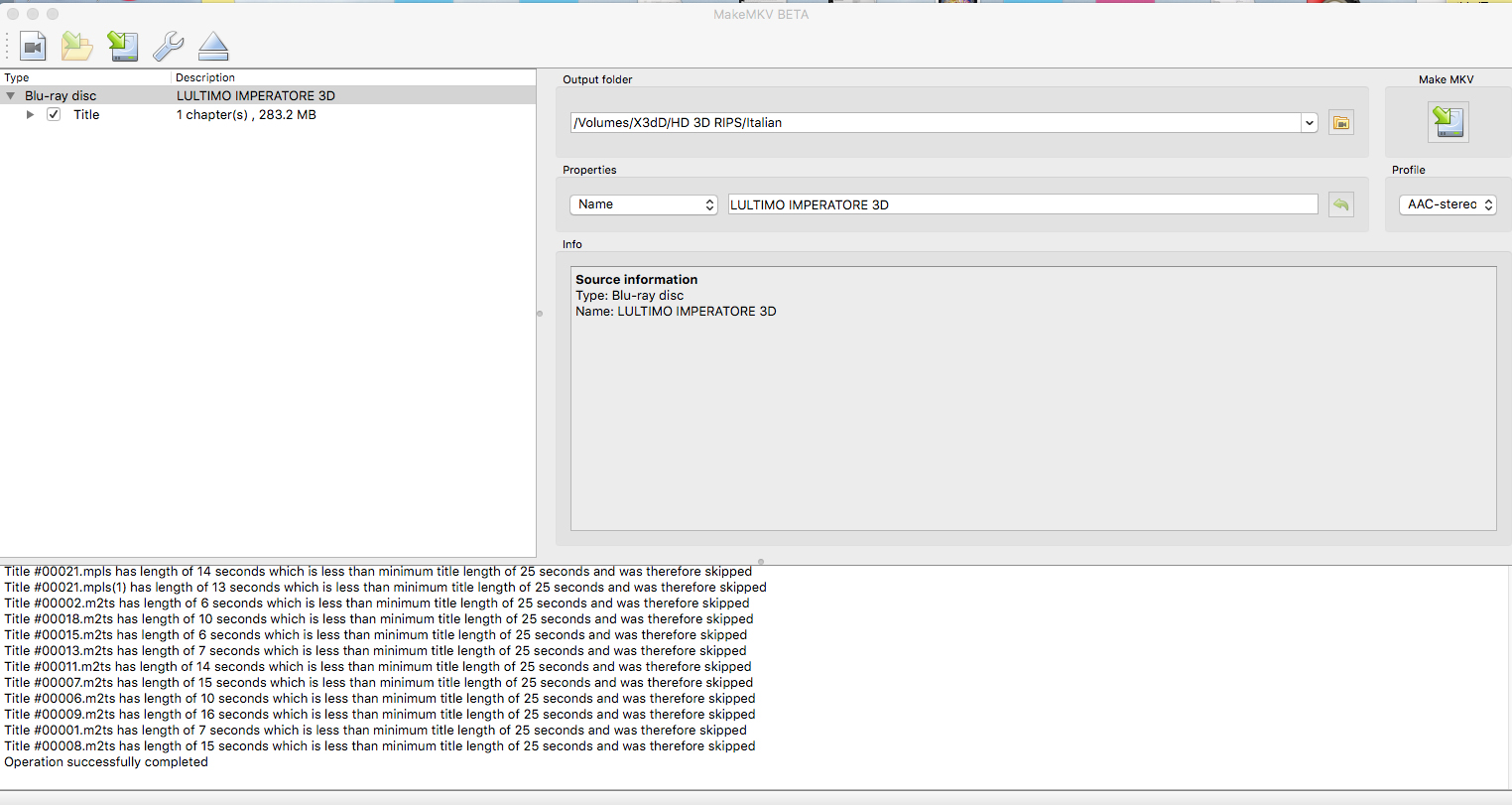This screenshot has width=1512, height=805.
Task: Open files with folder toolbar icon
Action: click(x=77, y=46)
